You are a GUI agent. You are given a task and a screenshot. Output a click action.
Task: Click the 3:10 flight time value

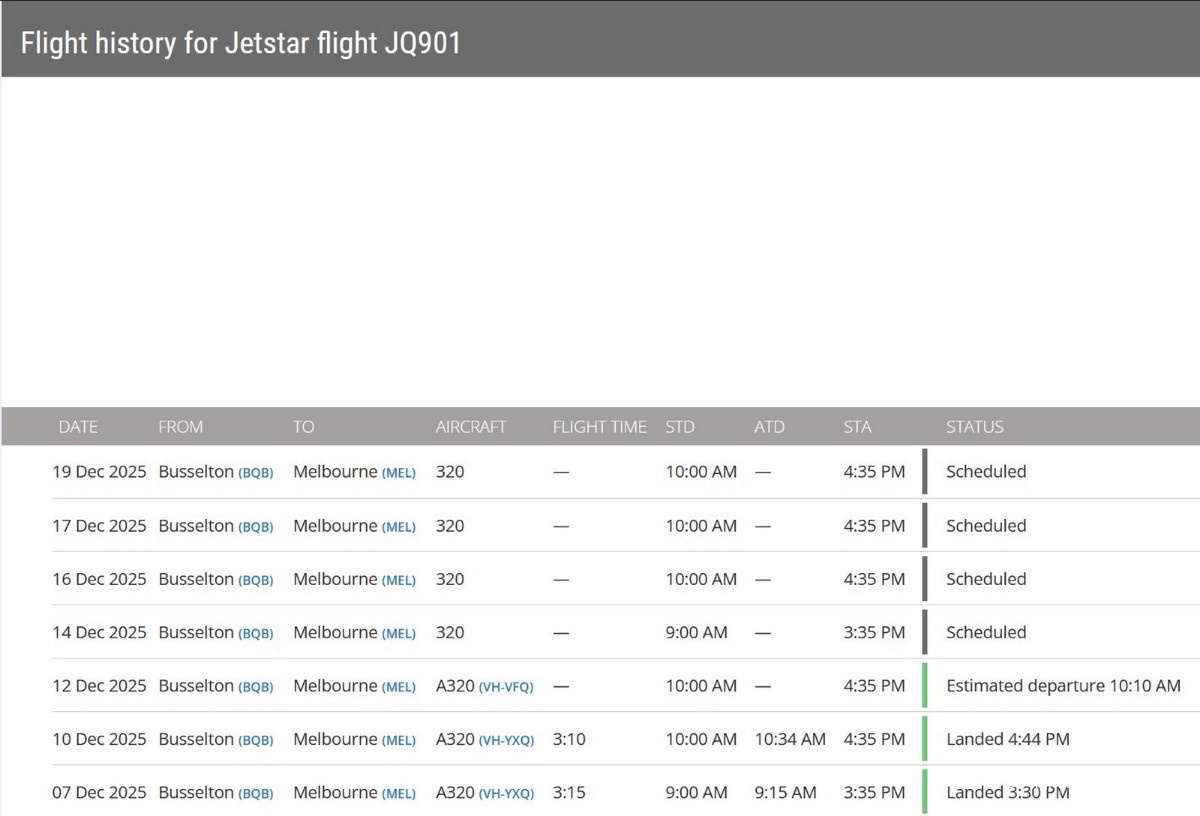pyautogui.click(x=569, y=739)
